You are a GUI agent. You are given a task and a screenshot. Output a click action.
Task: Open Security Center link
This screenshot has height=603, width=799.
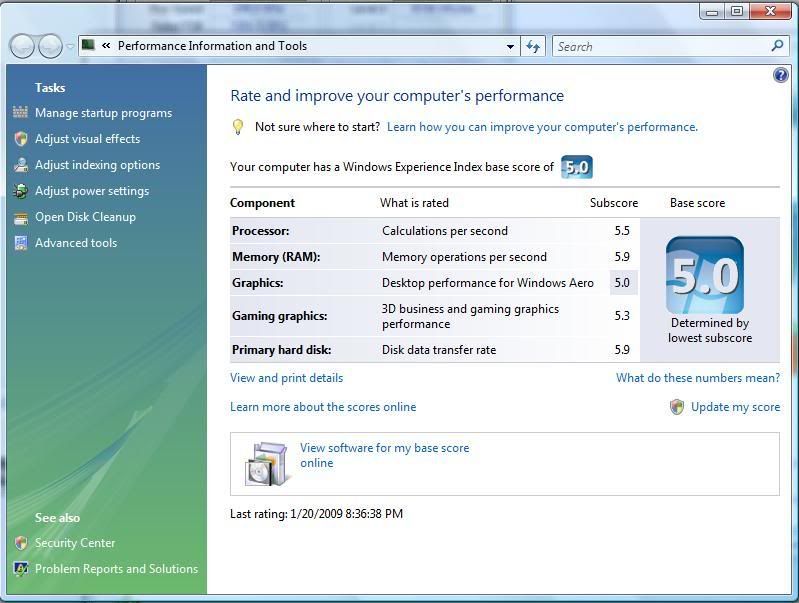[75, 543]
